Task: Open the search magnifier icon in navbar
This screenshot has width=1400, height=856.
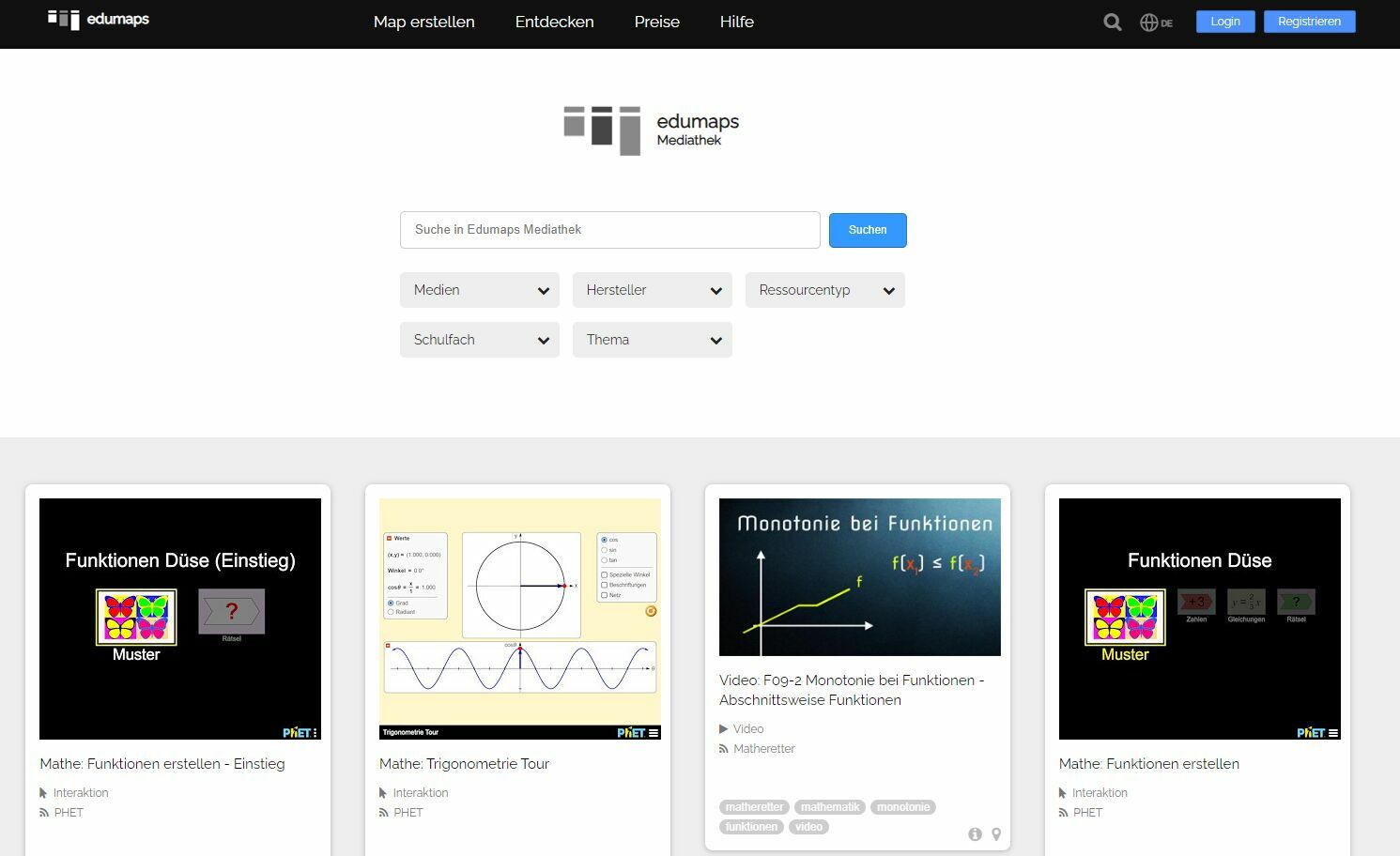Action: pos(1113,23)
